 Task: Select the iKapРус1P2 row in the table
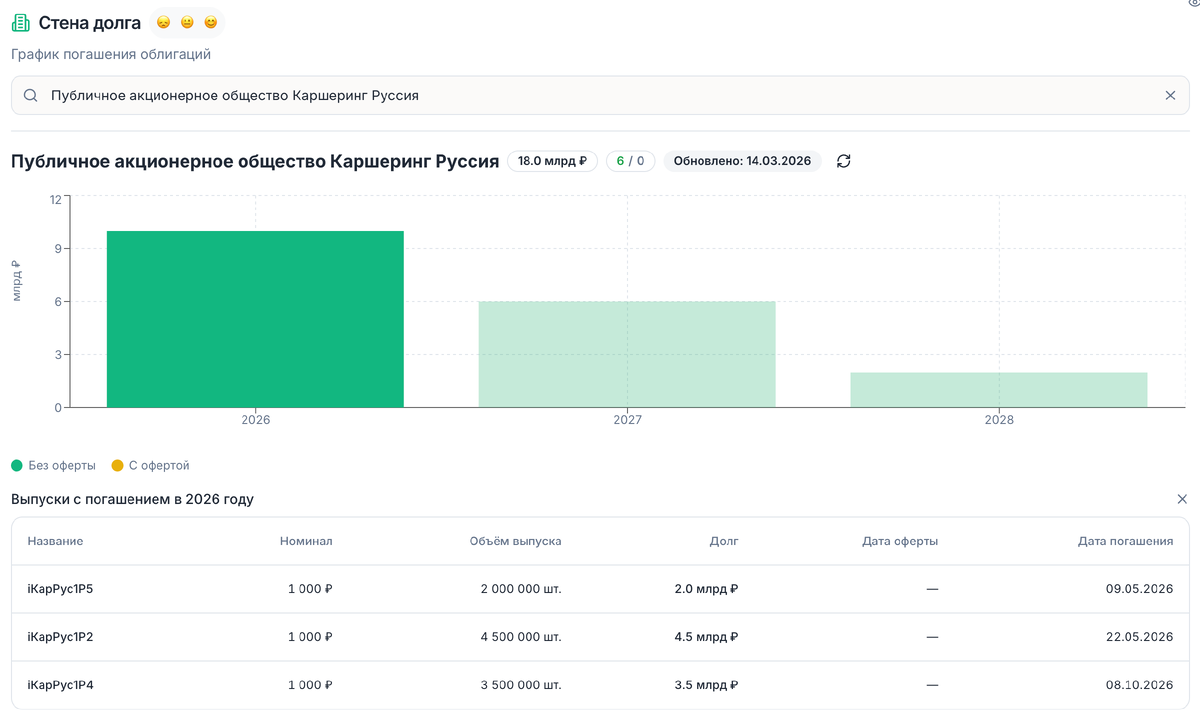[x=600, y=637]
